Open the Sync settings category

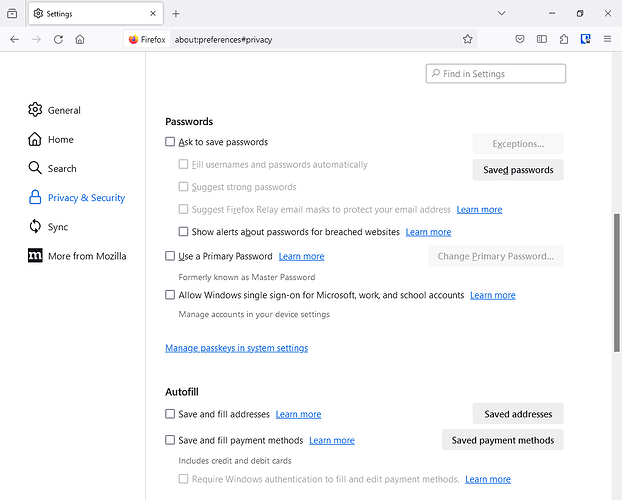[x=58, y=227]
